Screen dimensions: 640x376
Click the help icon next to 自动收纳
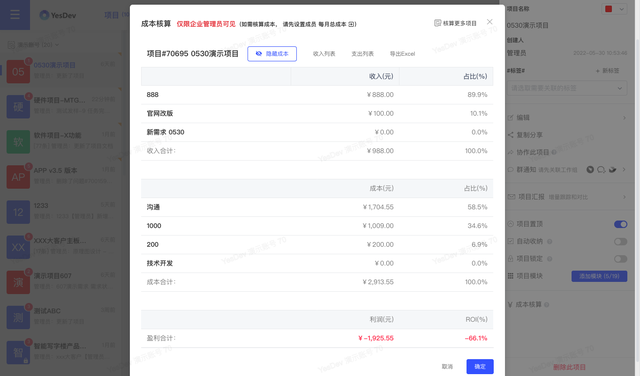pos(549,241)
